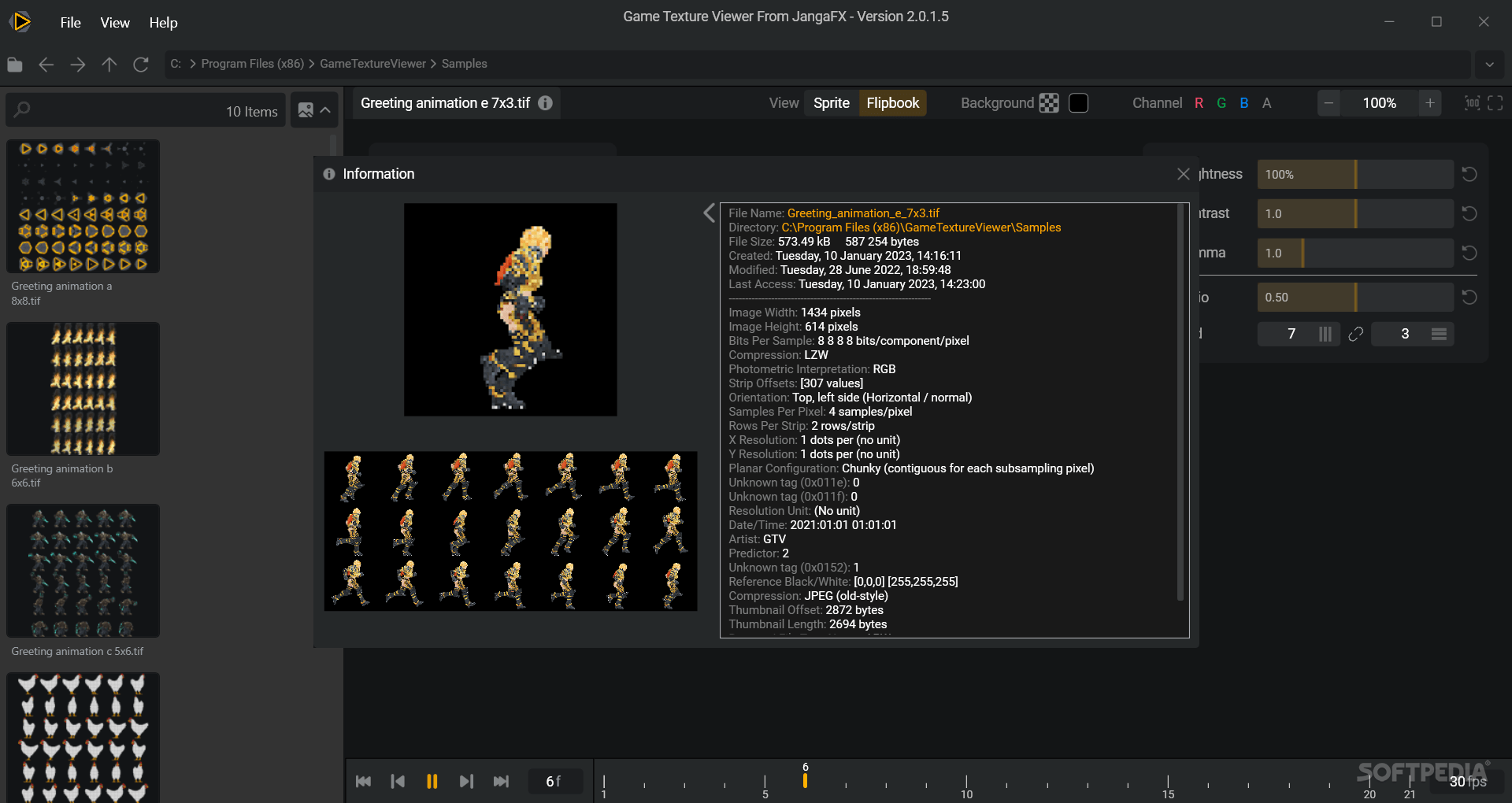Increase zoom with the plus button

[1430, 103]
